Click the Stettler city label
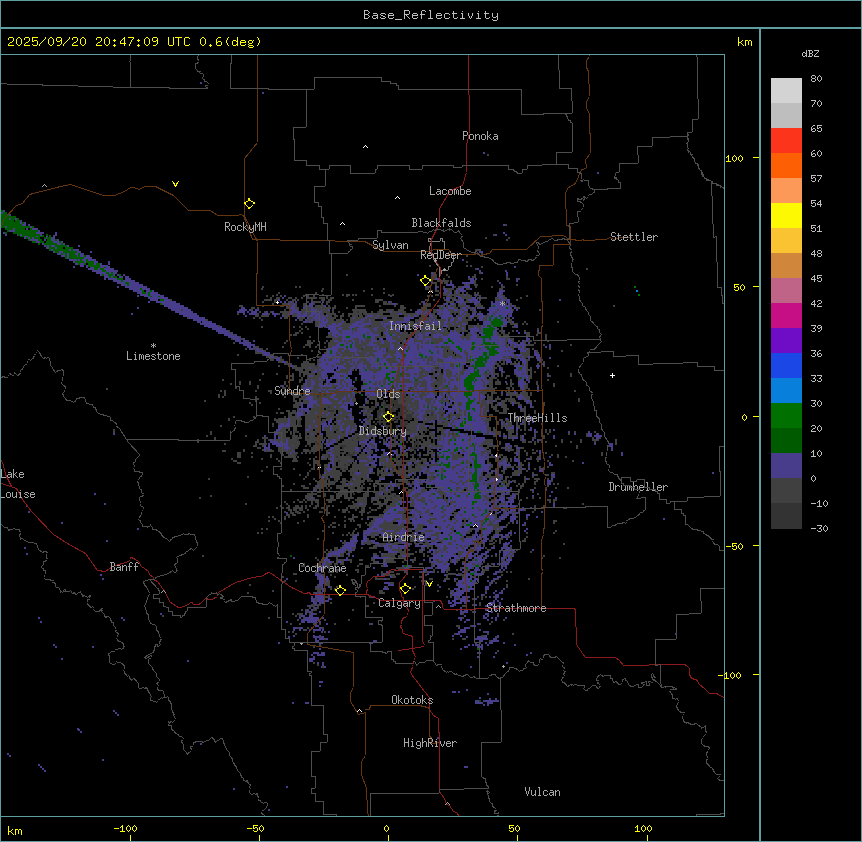Image resolution: width=862 pixels, height=842 pixels. [x=634, y=237]
